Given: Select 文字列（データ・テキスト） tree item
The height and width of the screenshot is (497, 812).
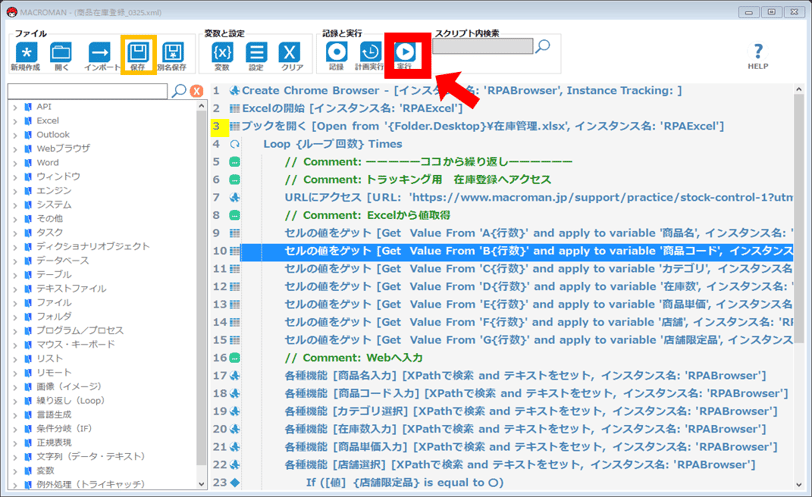Looking at the screenshot, I should (x=91, y=456).
